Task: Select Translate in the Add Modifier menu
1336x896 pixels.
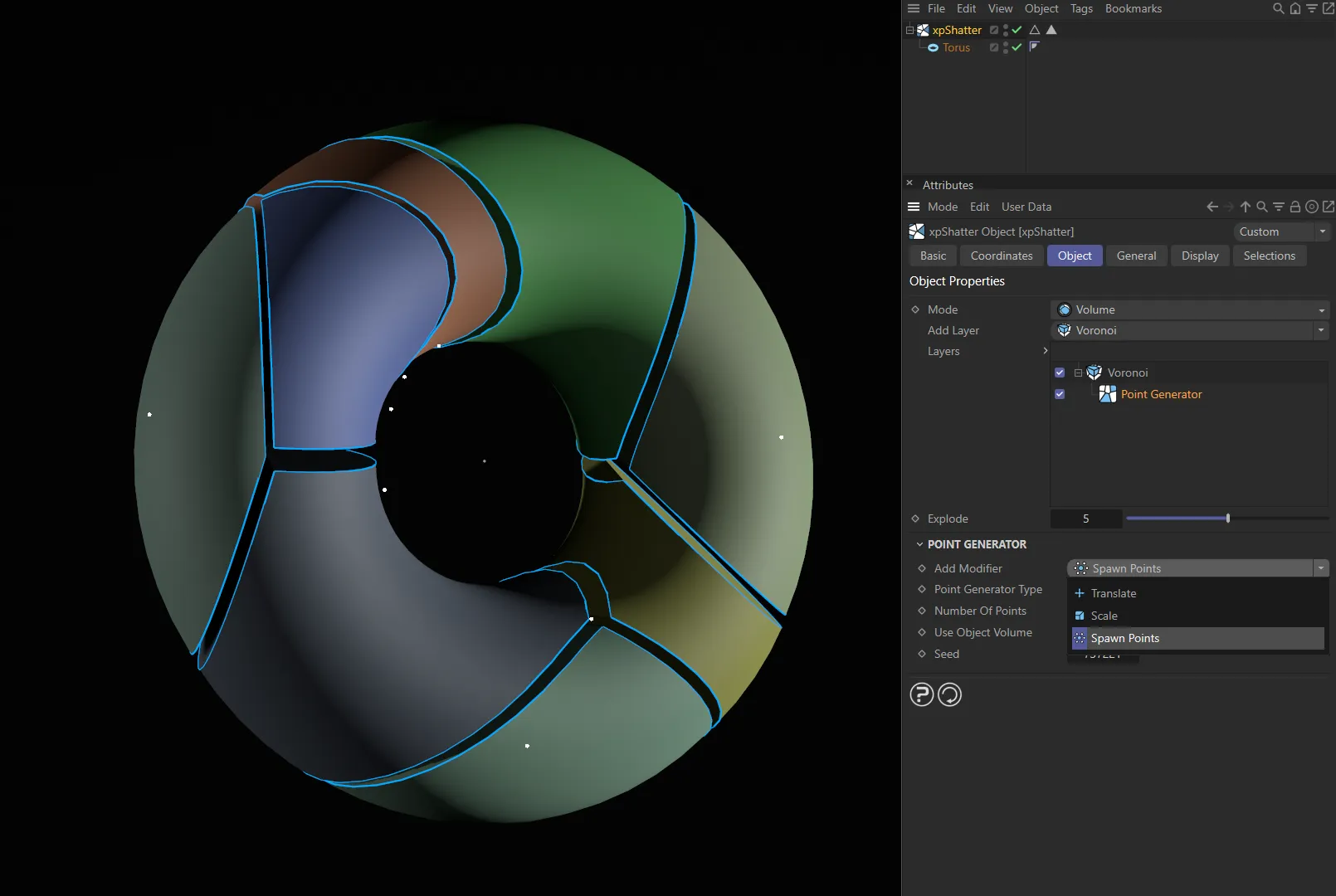Action: point(1113,593)
